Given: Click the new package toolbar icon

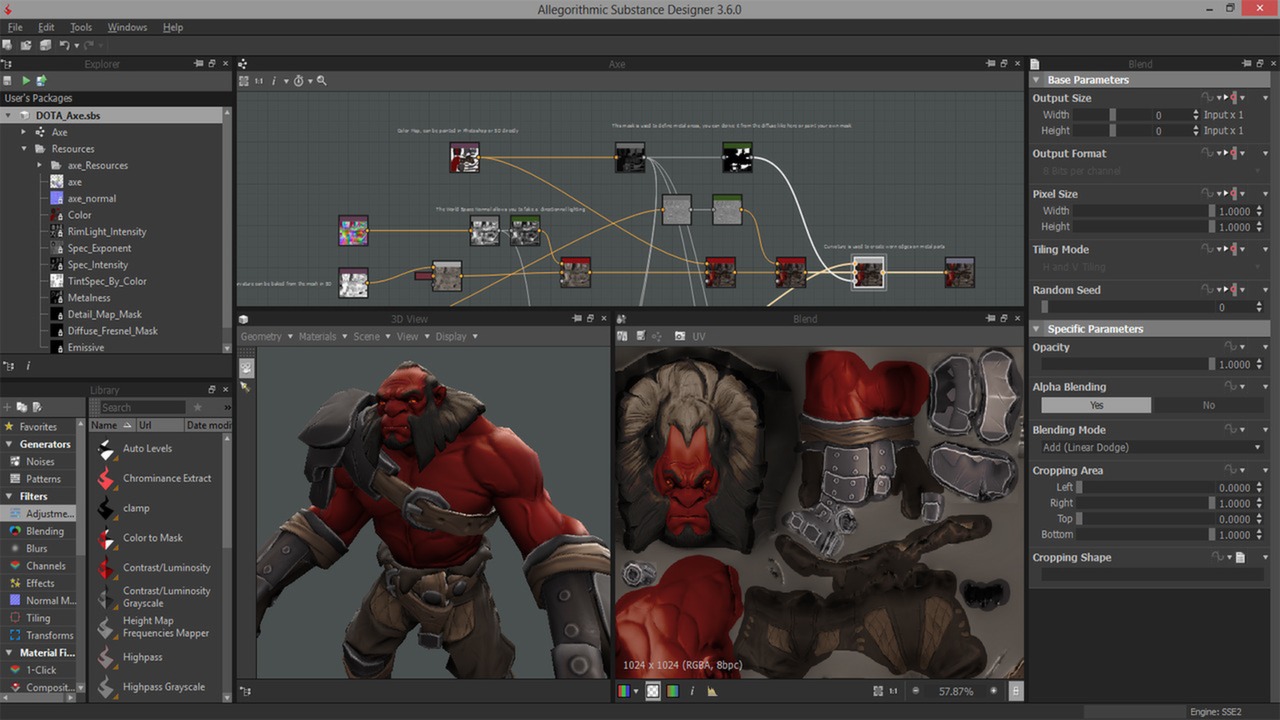Looking at the screenshot, I should point(8,45).
